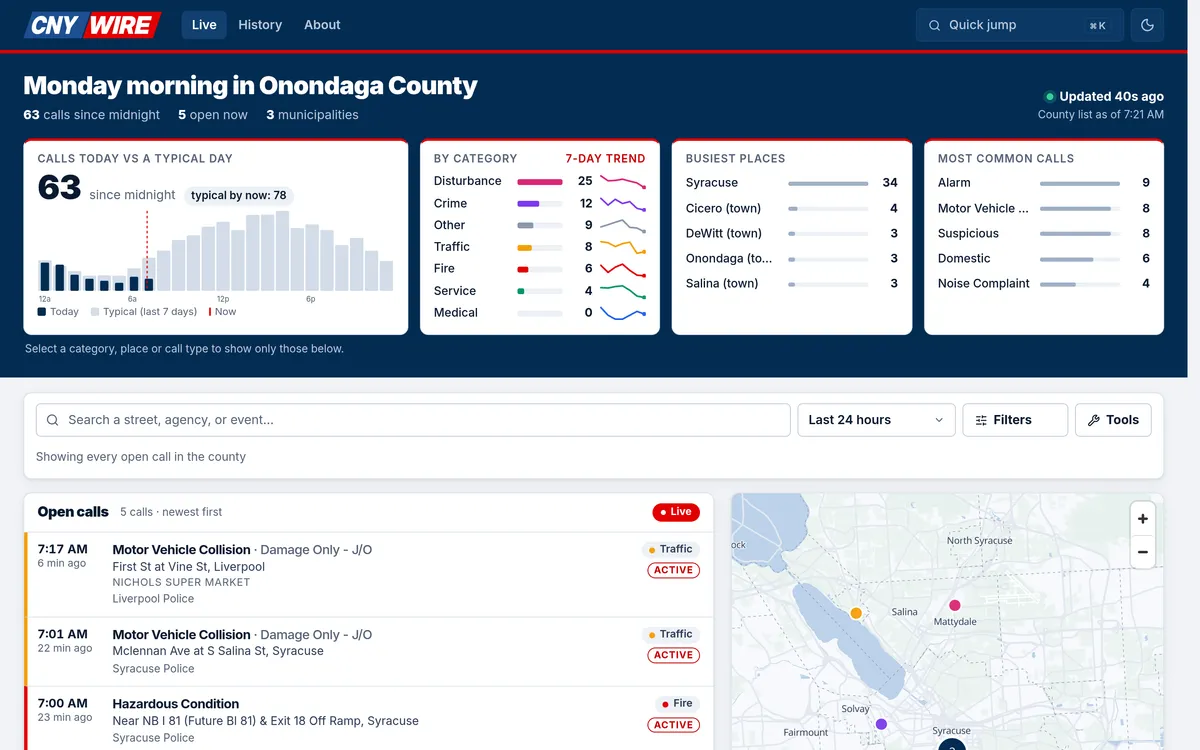Image resolution: width=1200 pixels, height=750 pixels.
Task: Filter by DeWitt (town)
Action: (x=792, y=233)
